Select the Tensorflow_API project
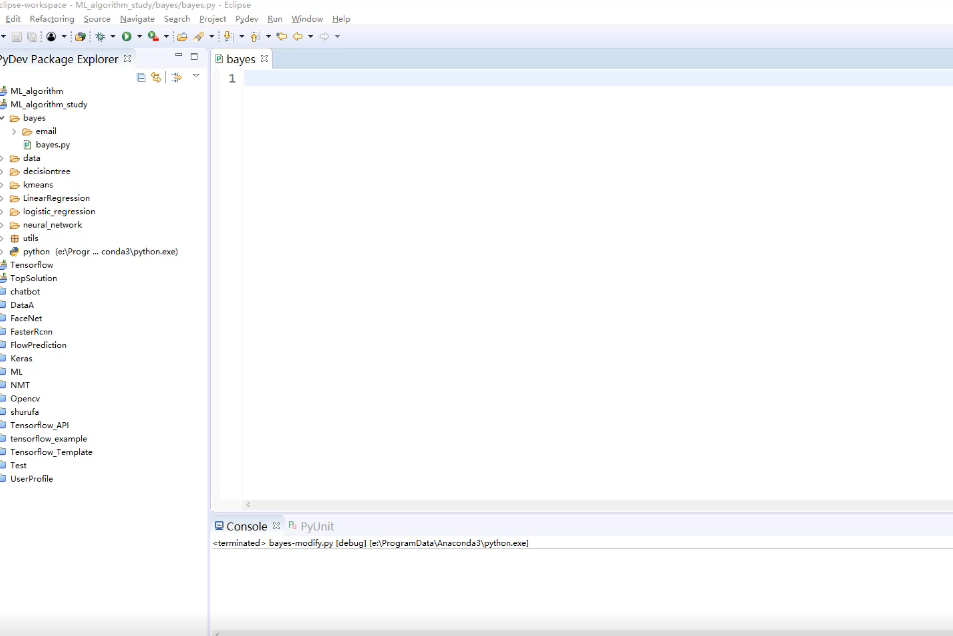 [x=39, y=425]
